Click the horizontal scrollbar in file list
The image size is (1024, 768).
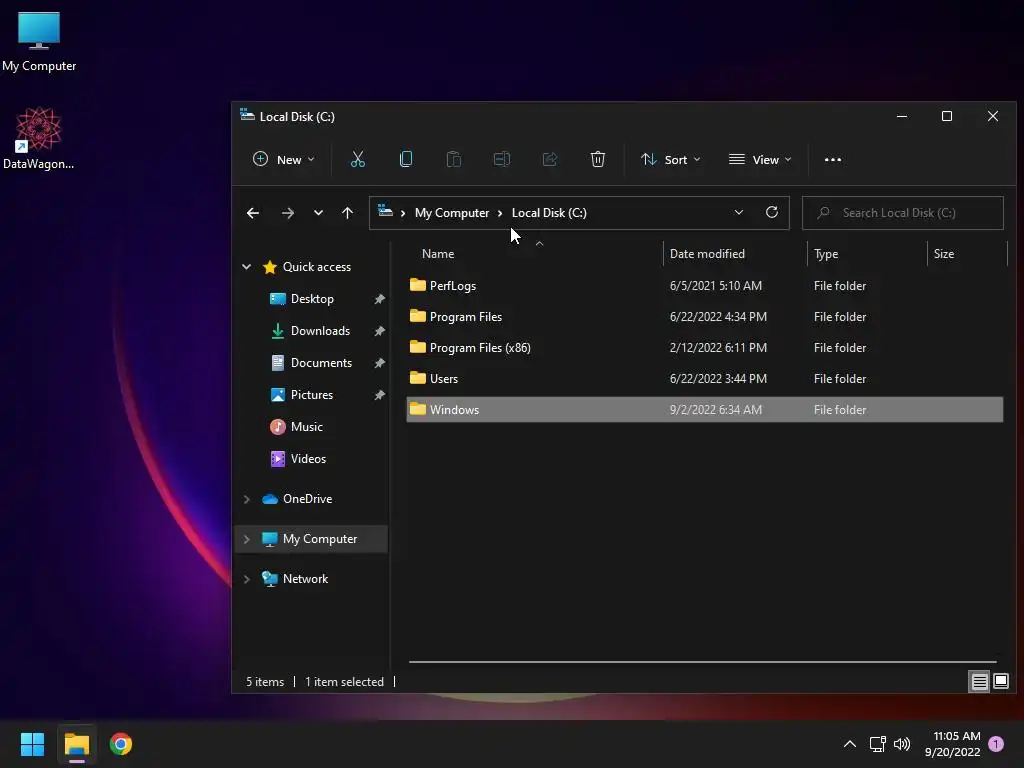click(703, 662)
